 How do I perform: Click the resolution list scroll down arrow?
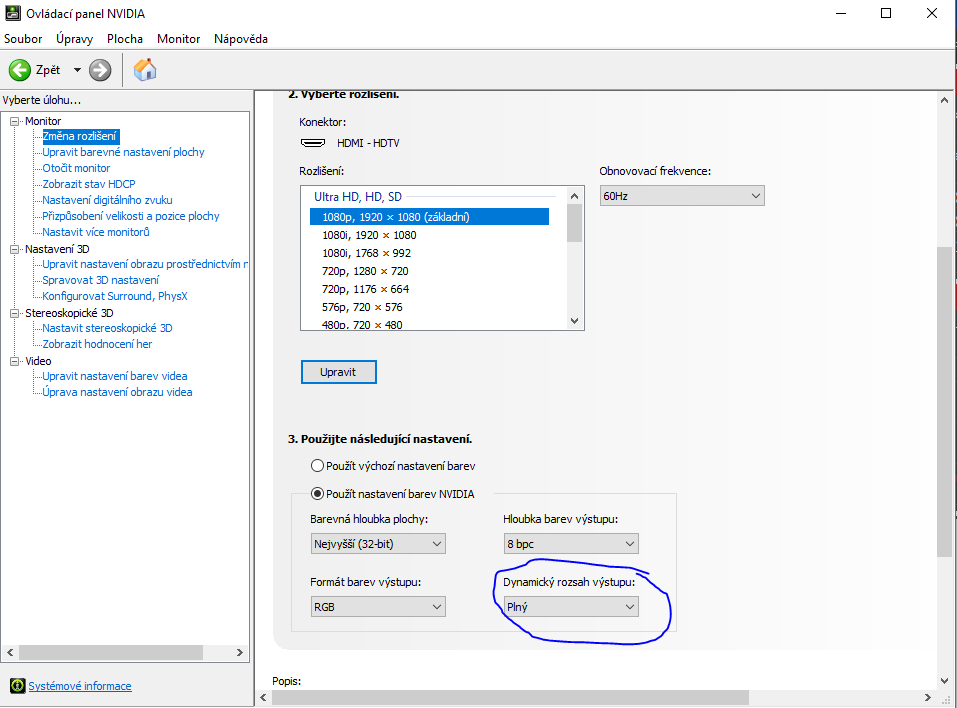click(574, 321)
